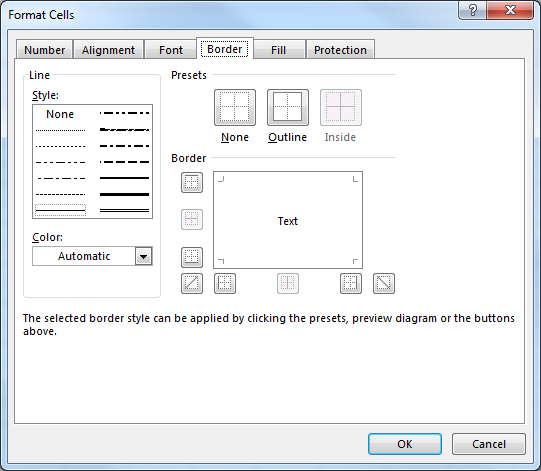Confirm with the OK button

[405, 444]
